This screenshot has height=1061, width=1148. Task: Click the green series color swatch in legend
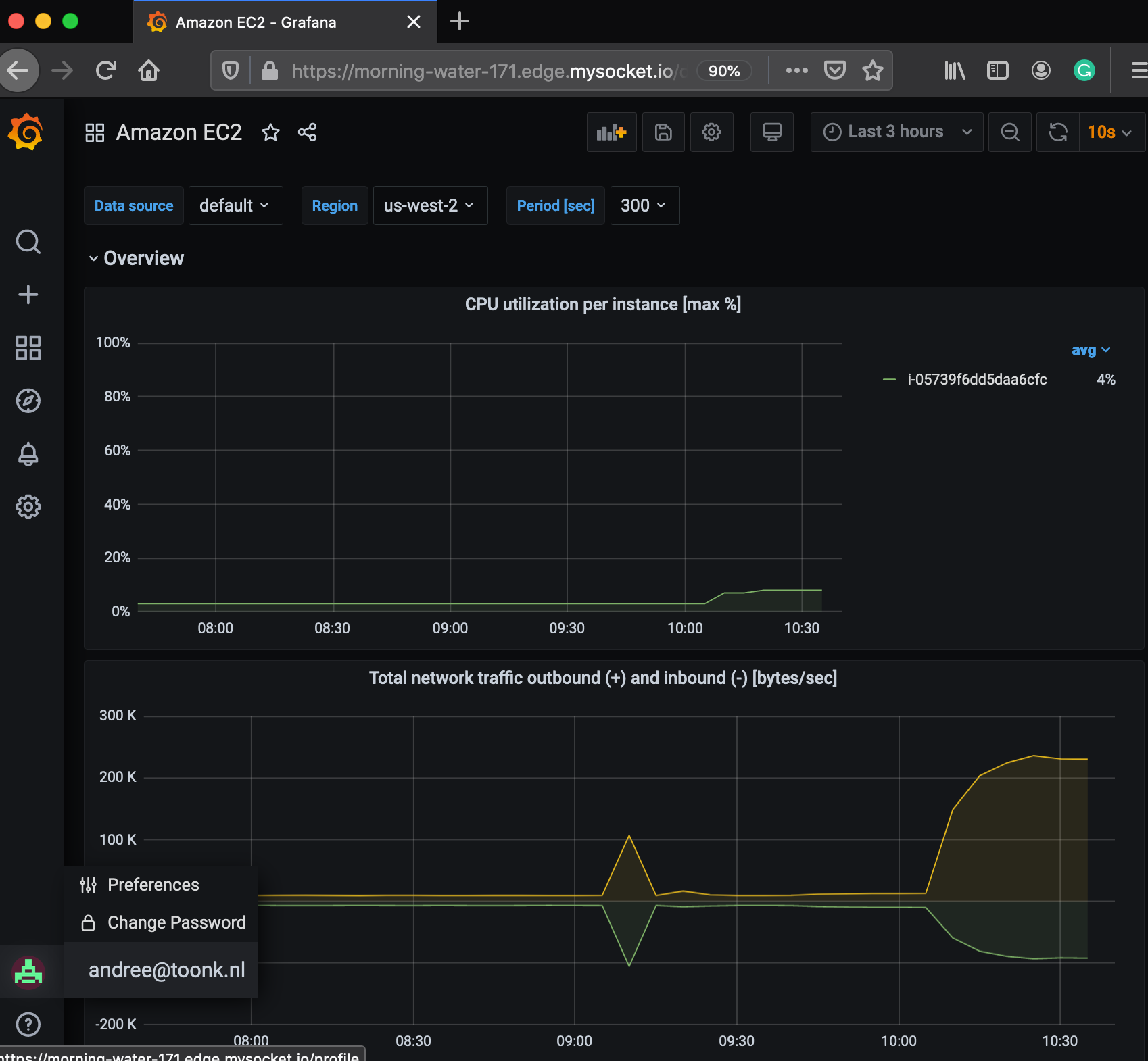pos(889,380)
